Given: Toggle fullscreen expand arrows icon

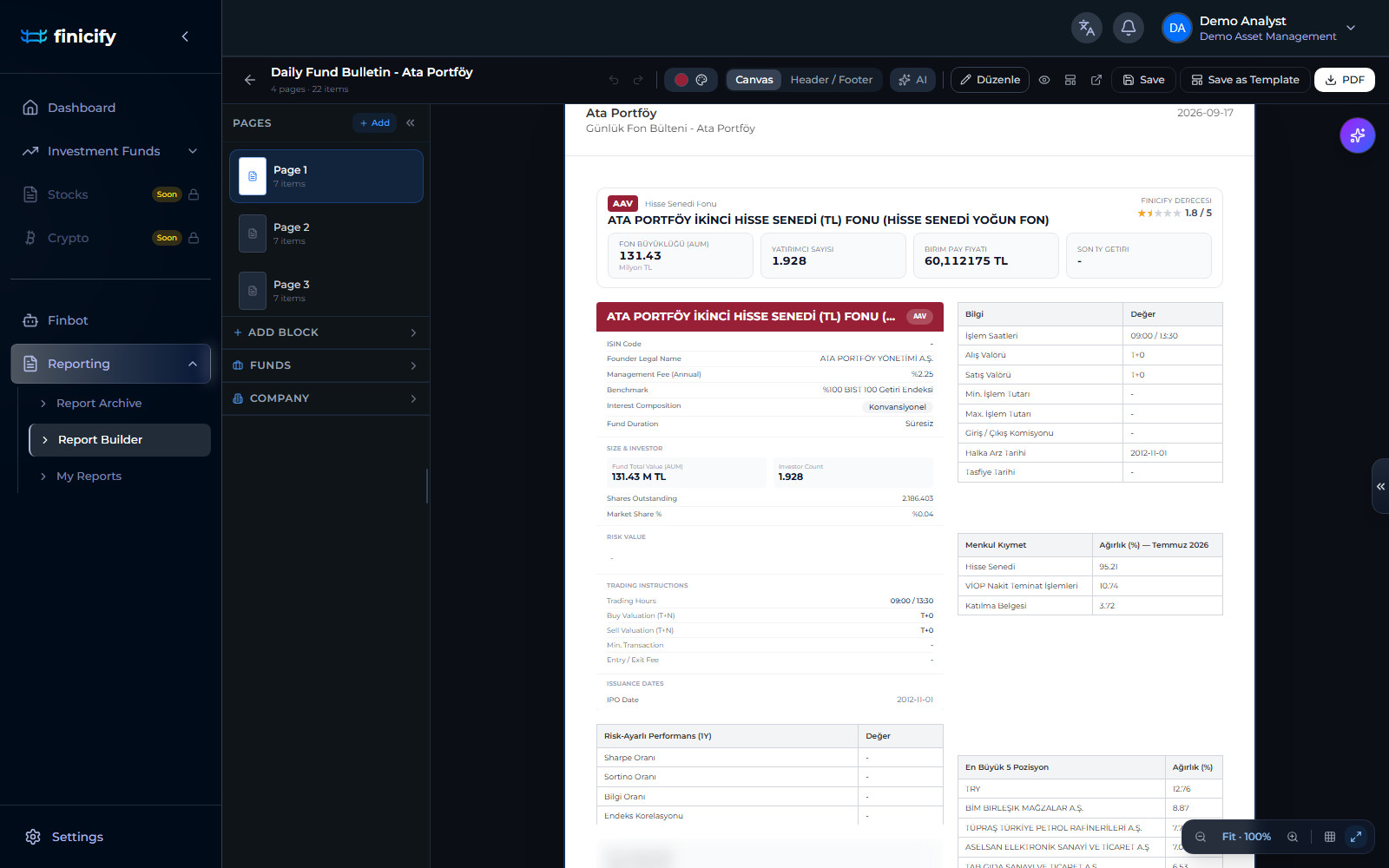Looking at the screenshot, I should [1356, 837].
